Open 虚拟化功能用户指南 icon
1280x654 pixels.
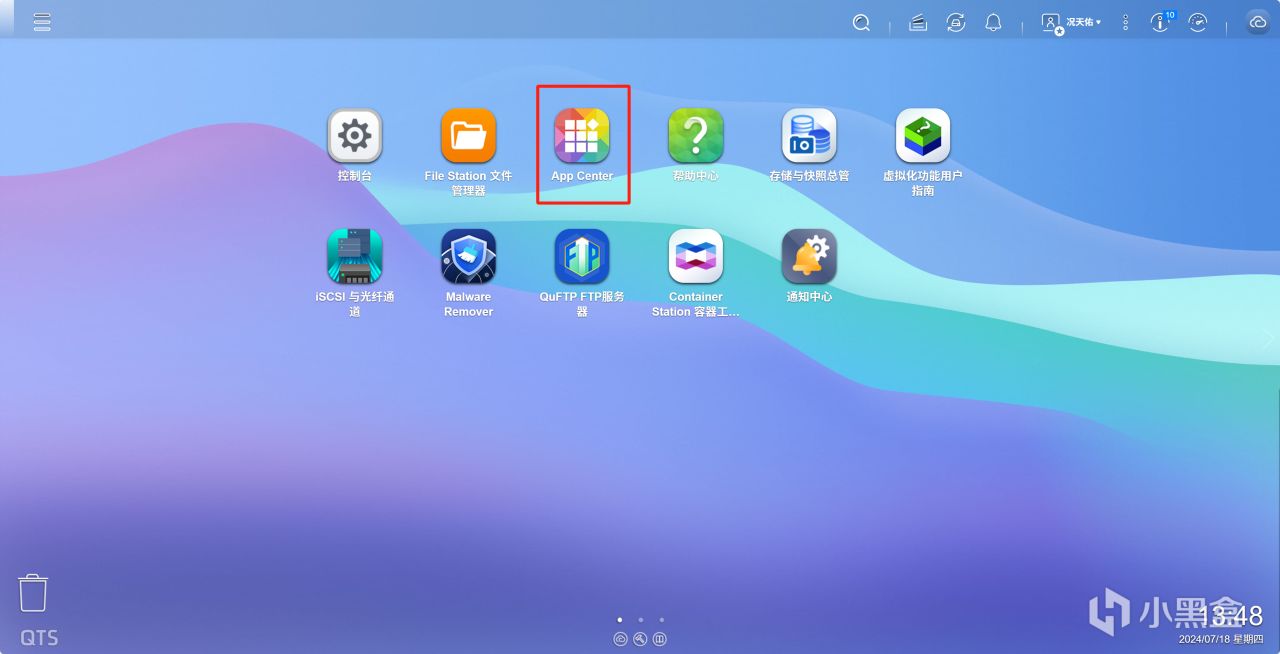point(922,135)
